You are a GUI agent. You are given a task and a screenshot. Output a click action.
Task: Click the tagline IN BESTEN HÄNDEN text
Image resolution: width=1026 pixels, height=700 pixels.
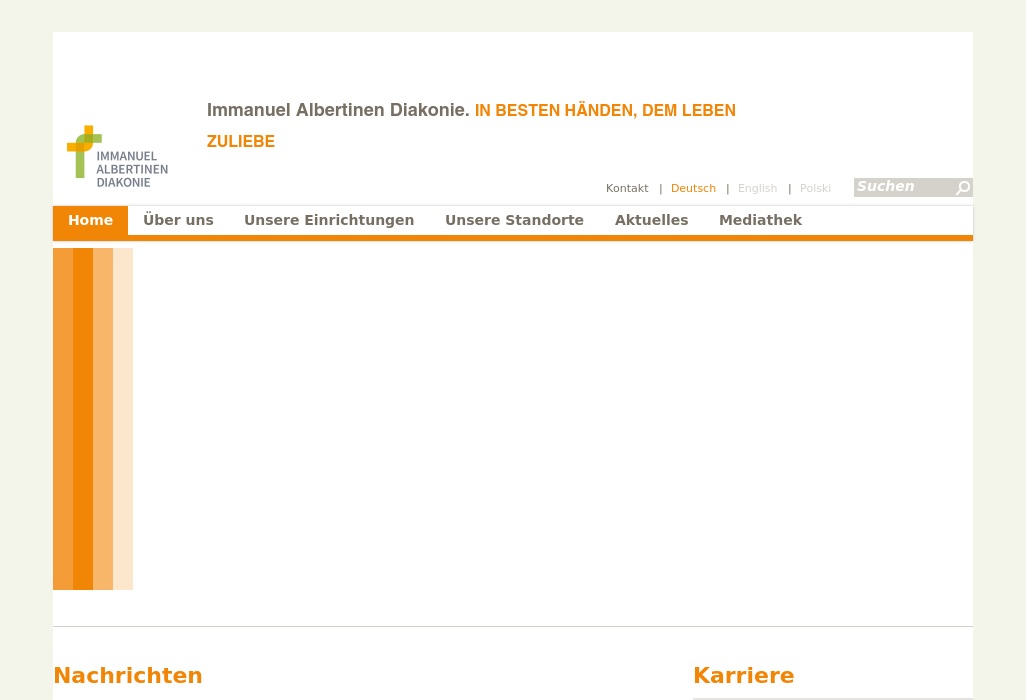605,110
